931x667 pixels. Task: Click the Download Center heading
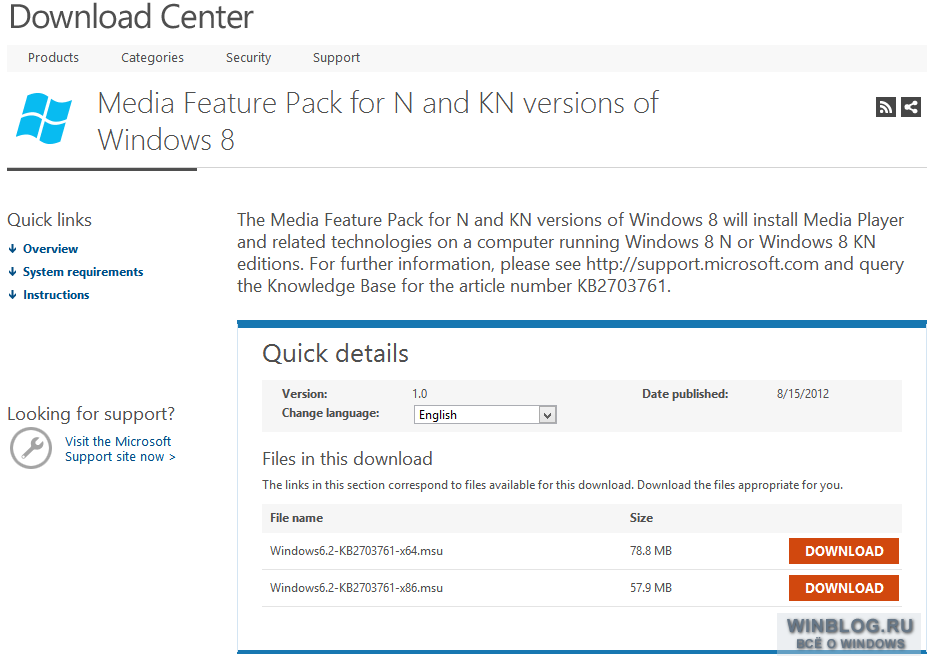tap(131, 17)
